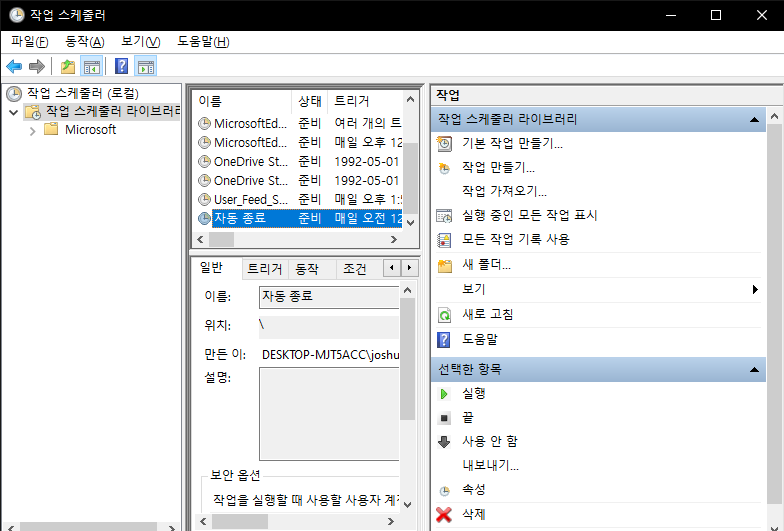
Task: Click the detail pane scroll down arrow
Action: 408,504
